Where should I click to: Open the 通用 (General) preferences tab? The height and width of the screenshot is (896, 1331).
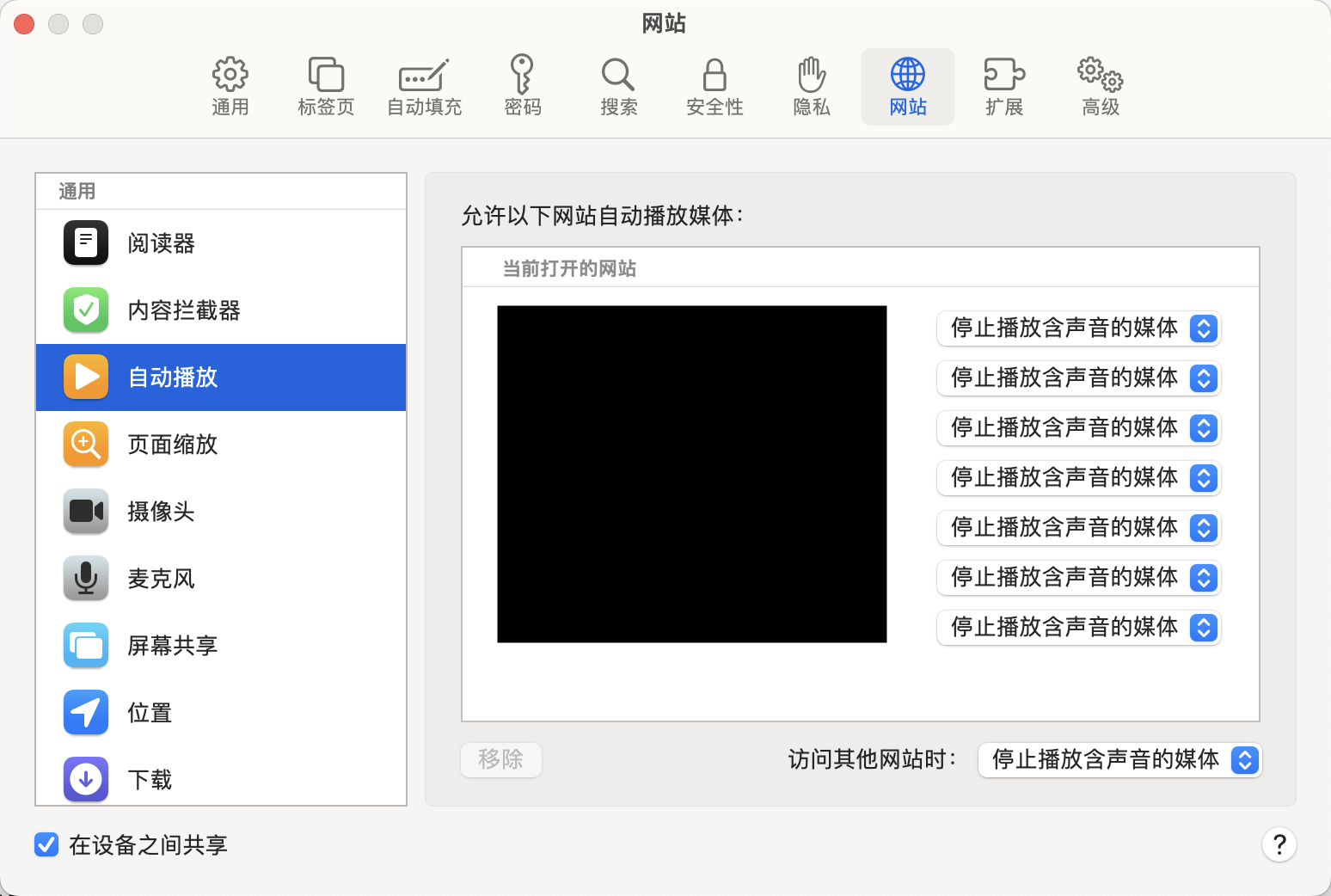click(230, 87)
